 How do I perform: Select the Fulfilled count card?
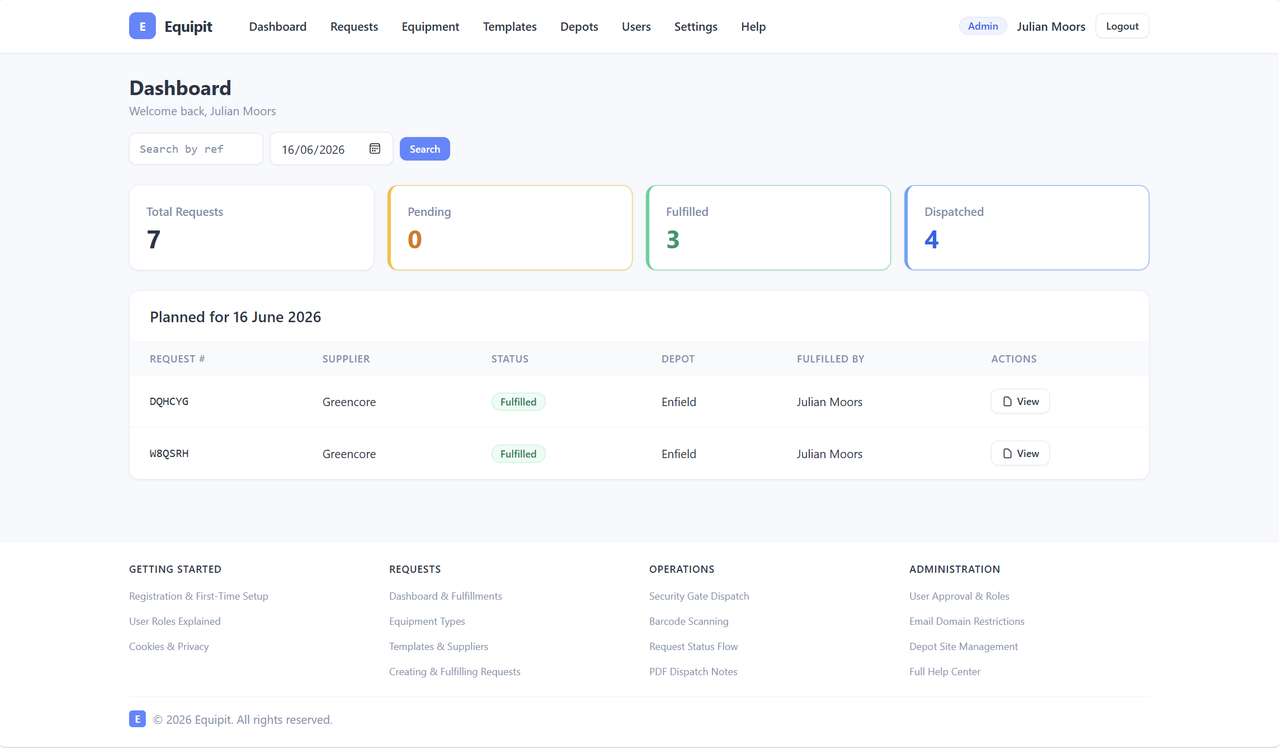click(x=768, y=227)
